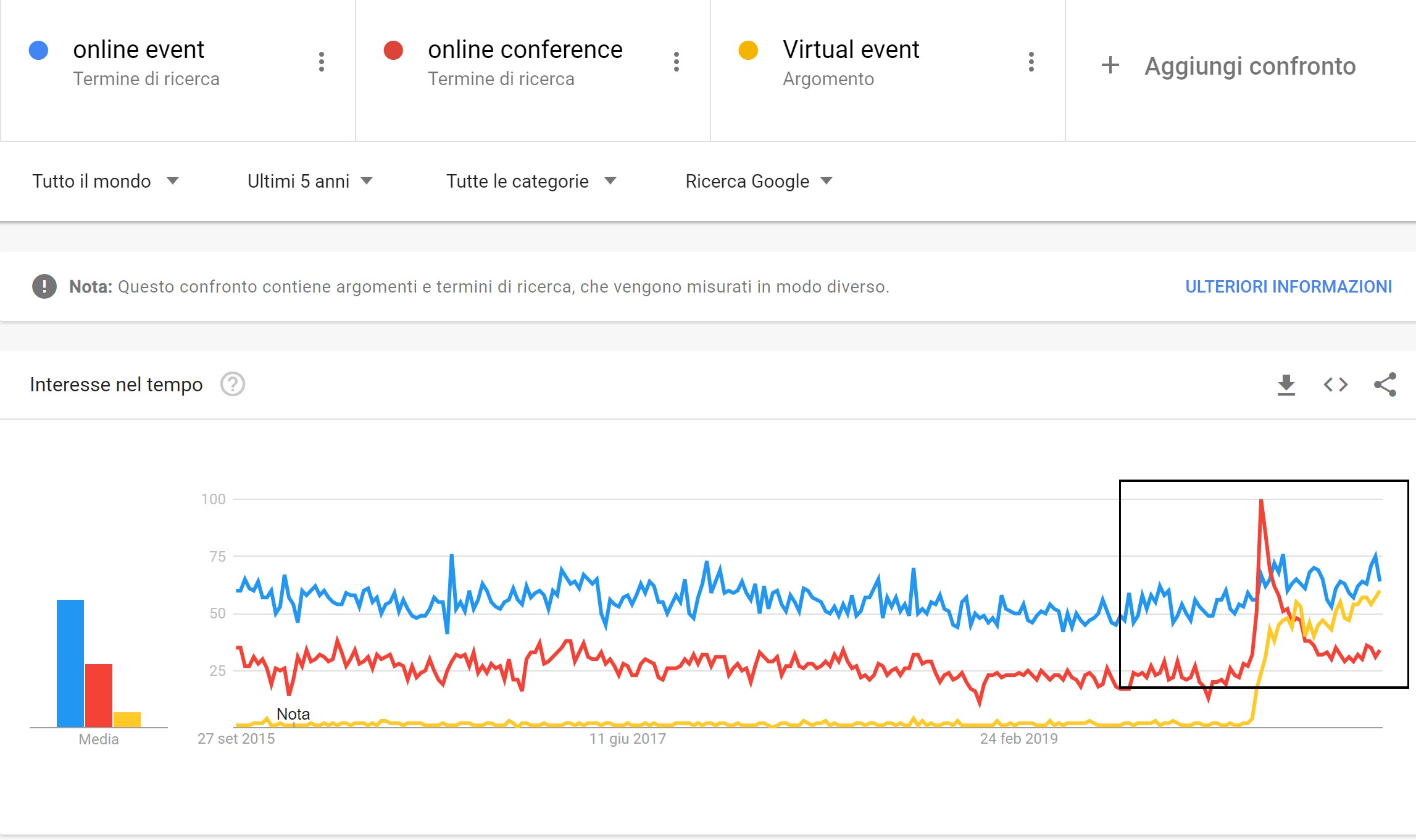Open options menu for online conference
Viewport: 1416px width, 840px height.
click(677, 62)
